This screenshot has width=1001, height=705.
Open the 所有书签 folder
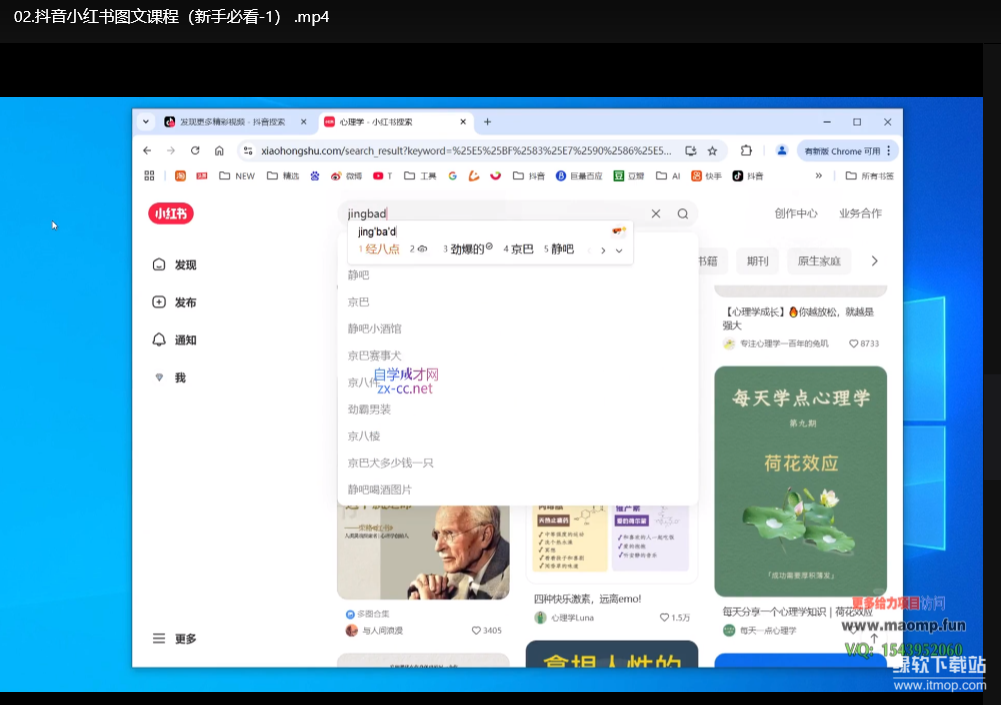[869, 176]
